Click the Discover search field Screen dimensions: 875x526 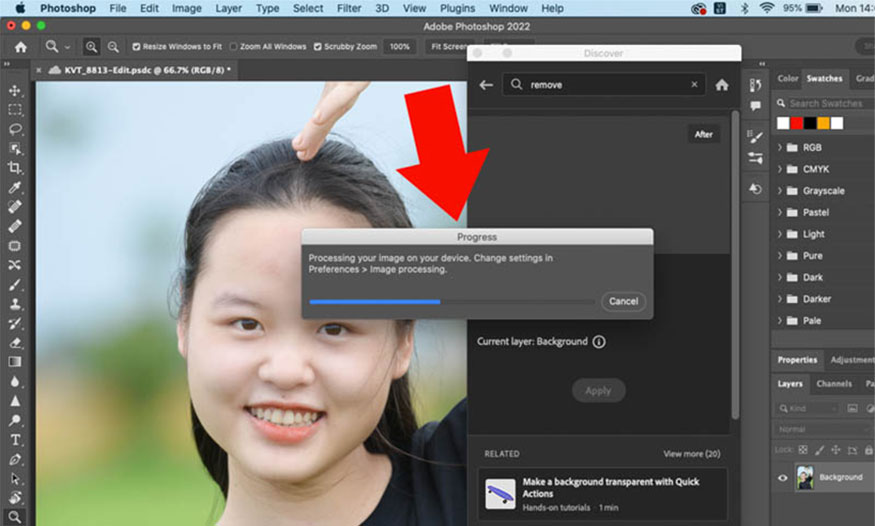[603, 85]
